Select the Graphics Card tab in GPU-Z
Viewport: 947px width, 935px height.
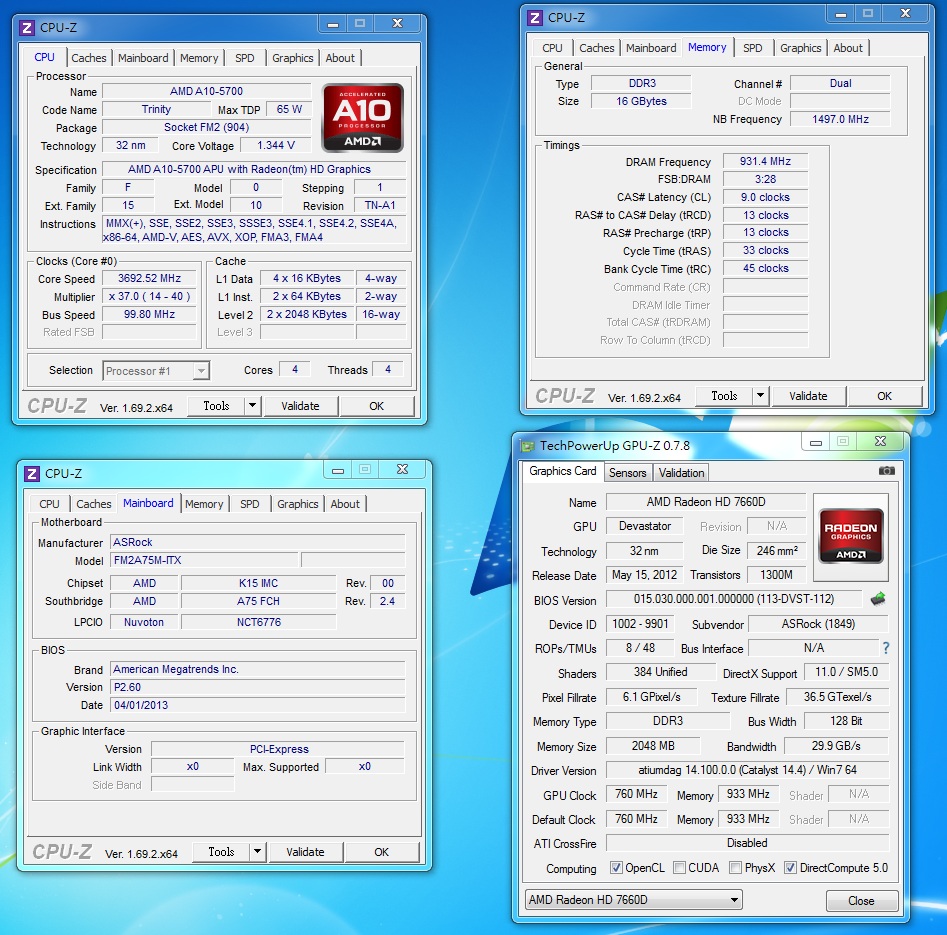(x=562, y=471)
